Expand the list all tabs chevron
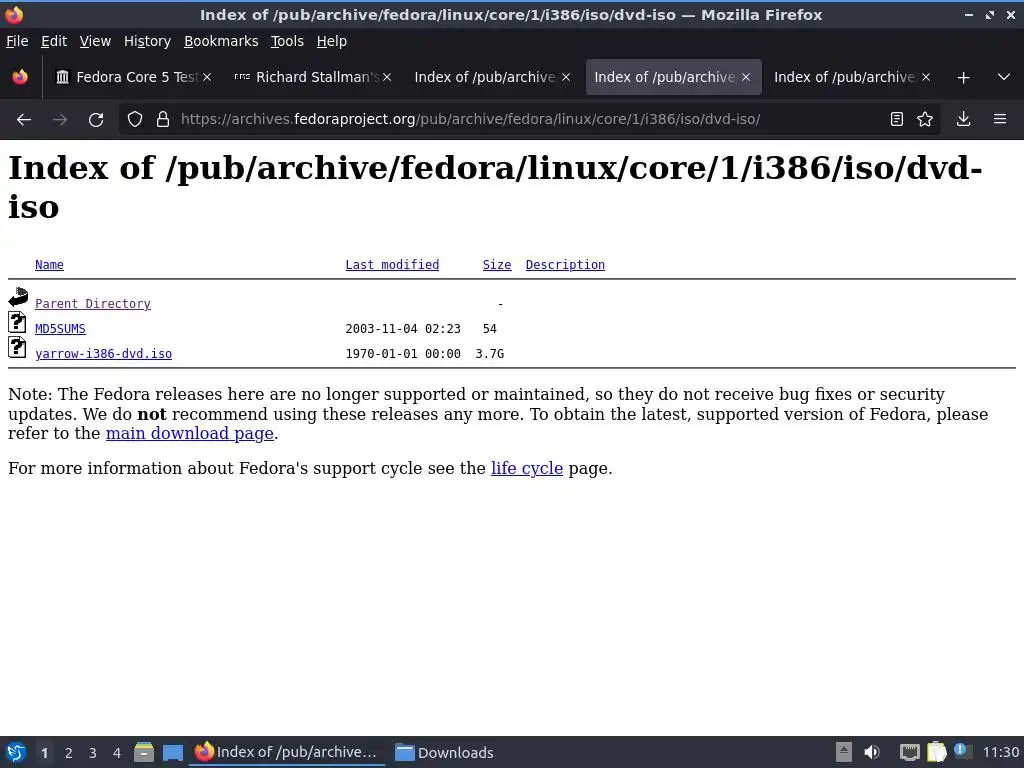This screenshot has width=1024, height=768. tap(1004, 77)
